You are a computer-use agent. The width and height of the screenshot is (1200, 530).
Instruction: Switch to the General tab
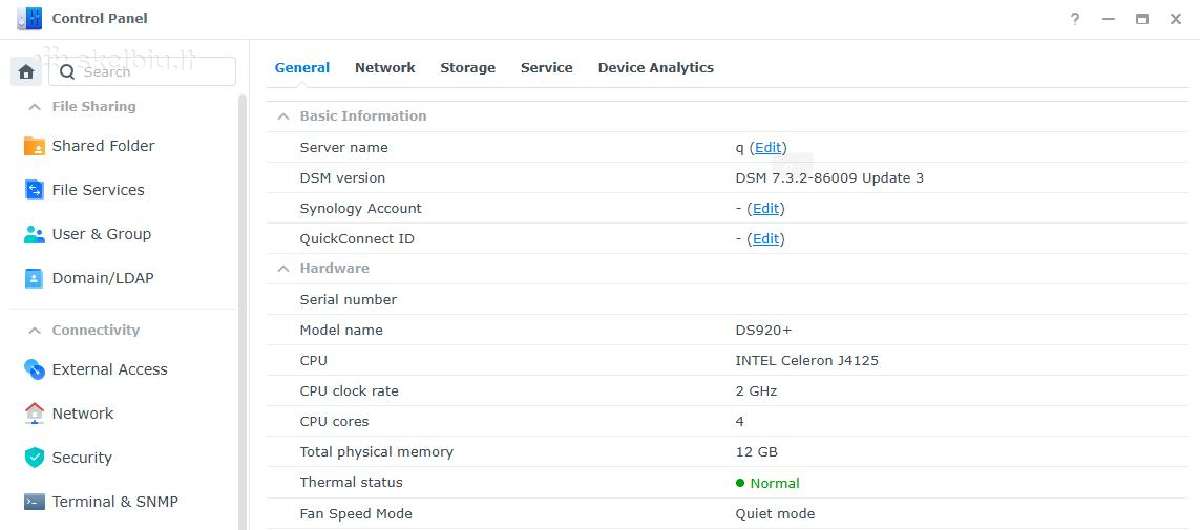[302, 67]
